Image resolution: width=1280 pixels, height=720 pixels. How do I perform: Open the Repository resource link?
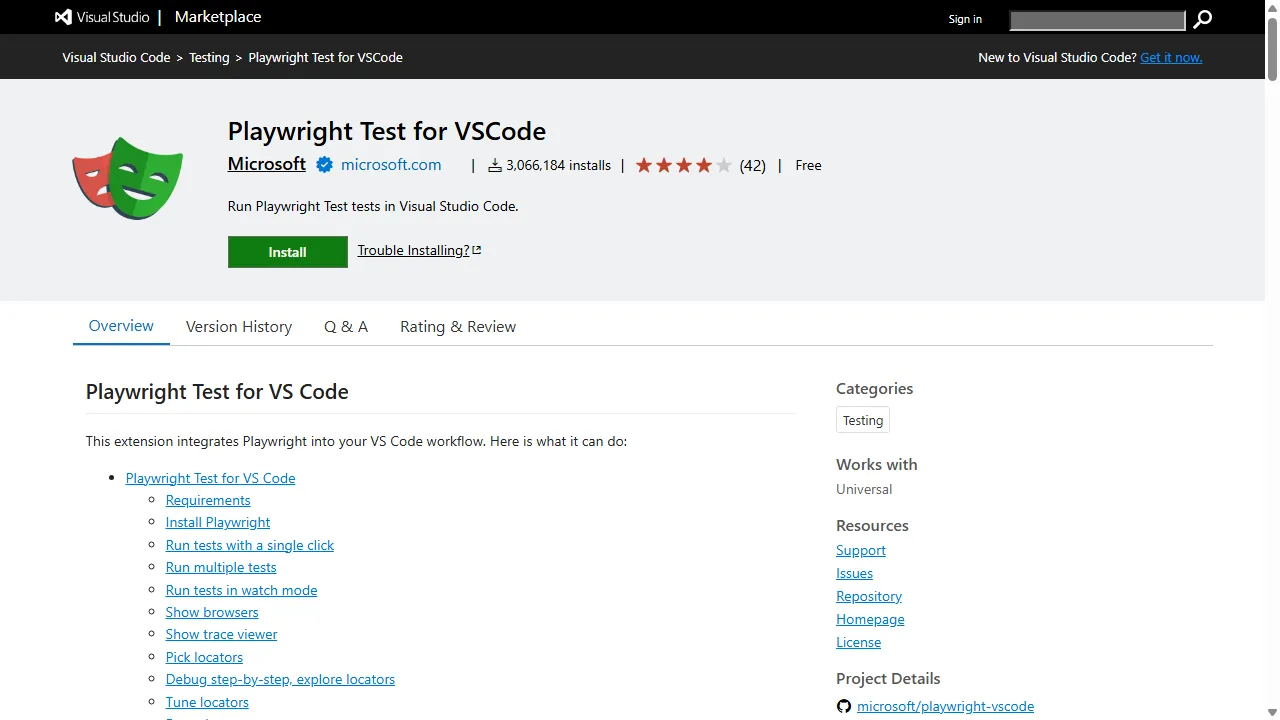(869, 596)
